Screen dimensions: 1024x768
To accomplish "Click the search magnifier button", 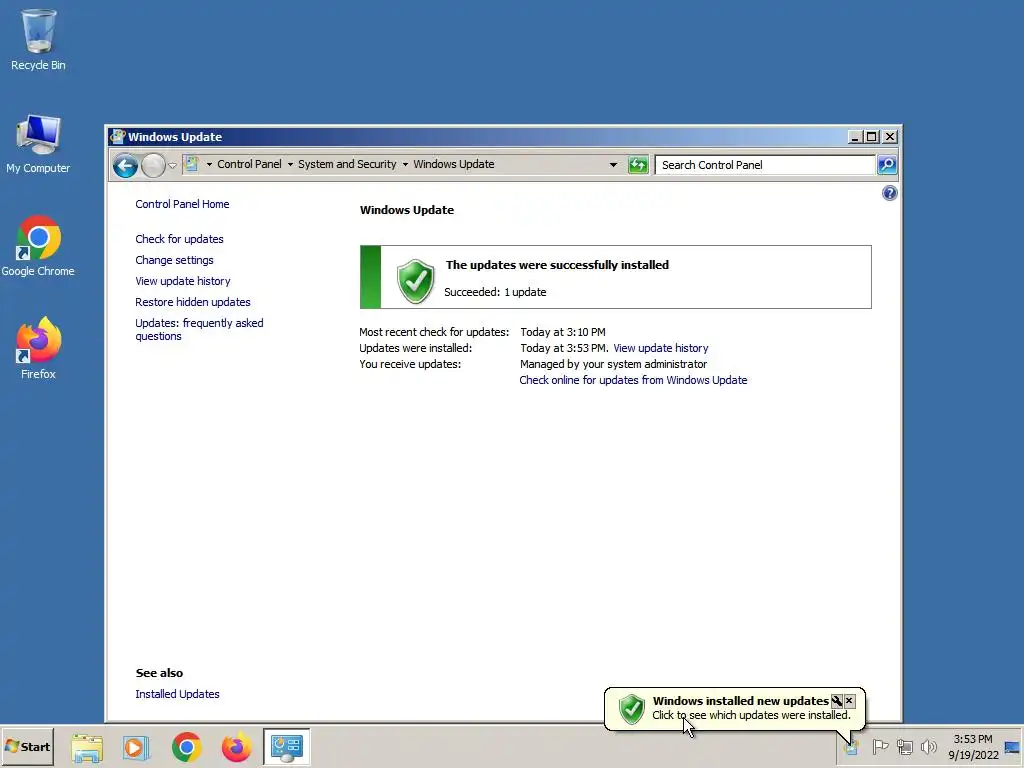I will (x=886, y=165).
